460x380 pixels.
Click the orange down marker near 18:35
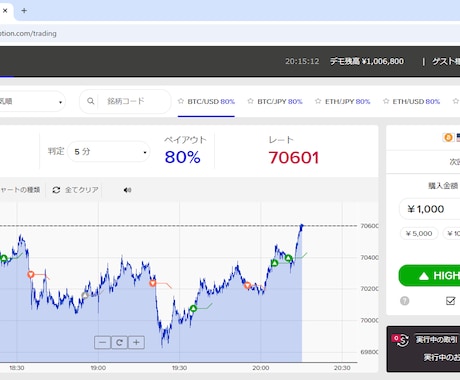point(31,274)
